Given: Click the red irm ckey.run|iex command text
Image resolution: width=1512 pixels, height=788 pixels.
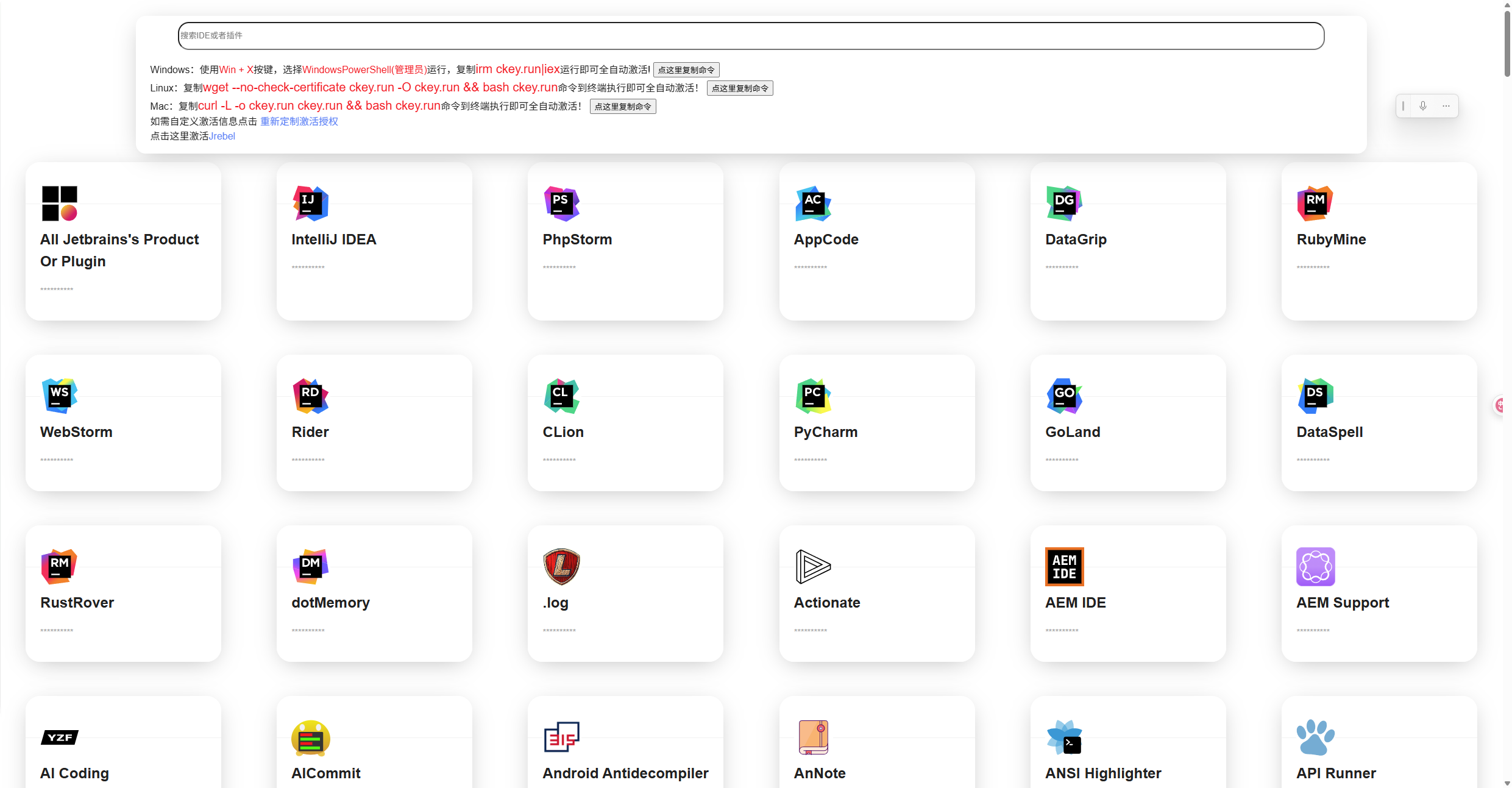Looking at the screenshot, I should pos(517,69).
